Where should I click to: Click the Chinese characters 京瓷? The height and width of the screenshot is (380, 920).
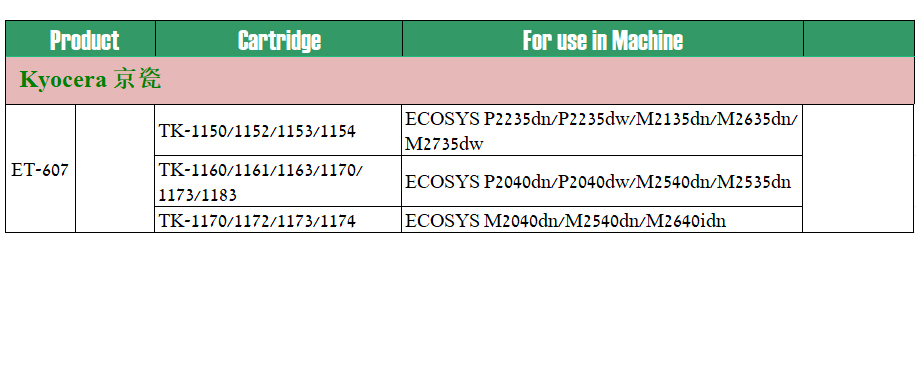click(137, 80)
